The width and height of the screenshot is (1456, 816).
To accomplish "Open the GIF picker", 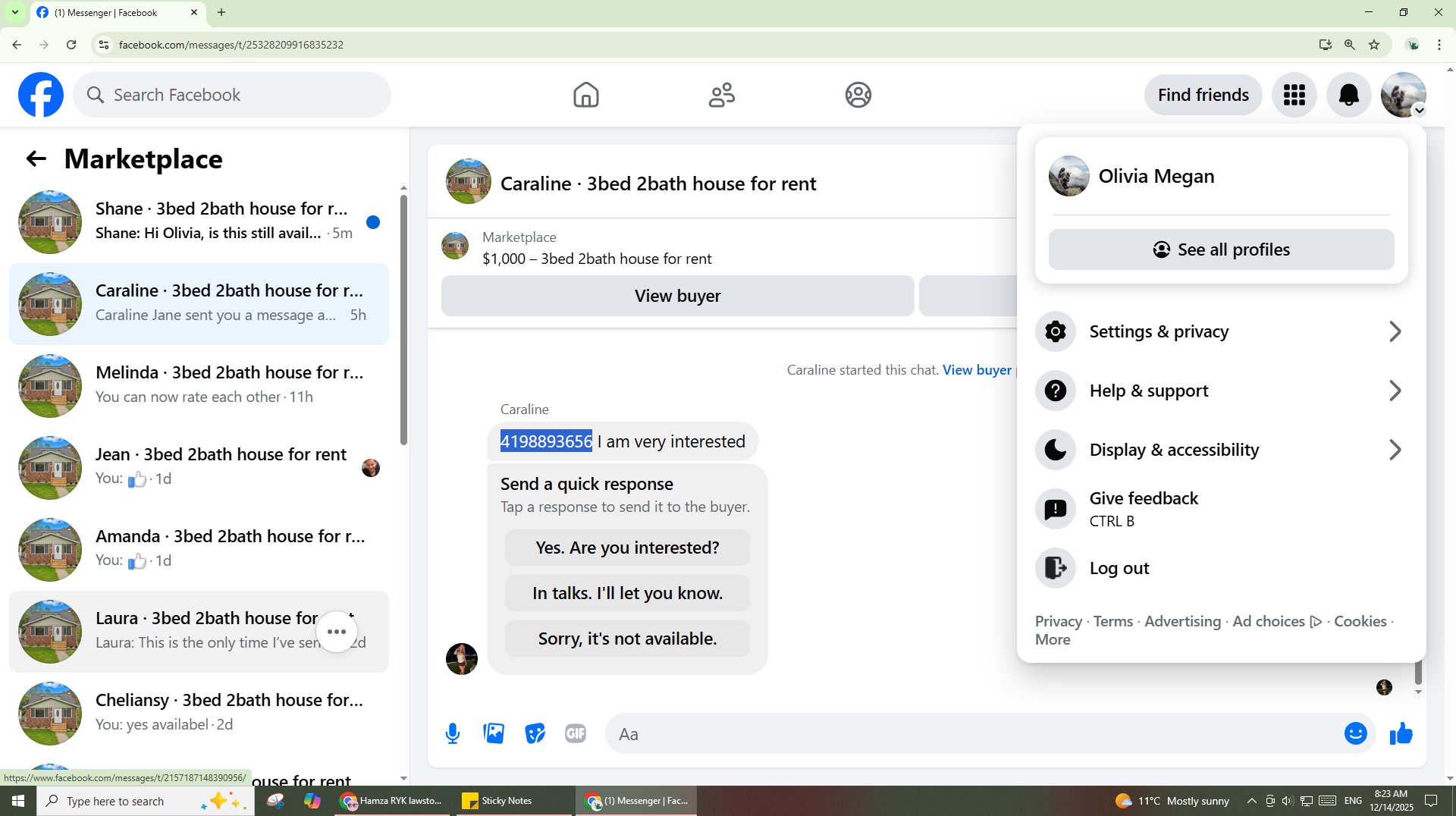I will (x=576, y=733).
